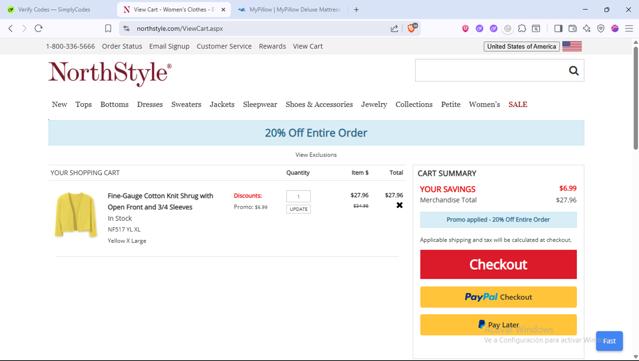The image size is (639, 361).
Task: Open the Jewelry menu category
Action: coord(374,104)
